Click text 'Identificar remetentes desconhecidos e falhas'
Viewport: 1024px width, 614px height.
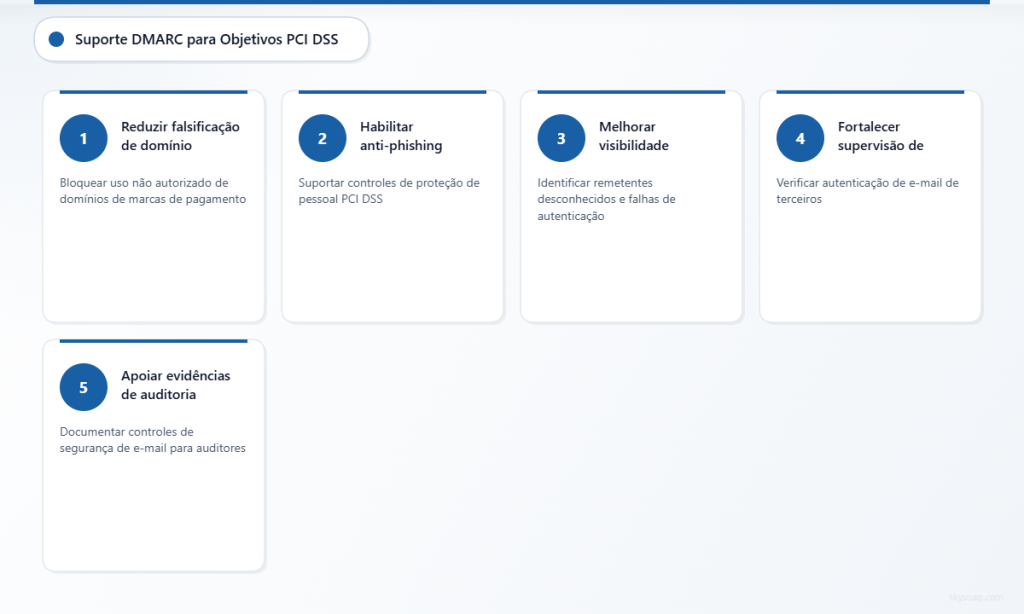607,199
